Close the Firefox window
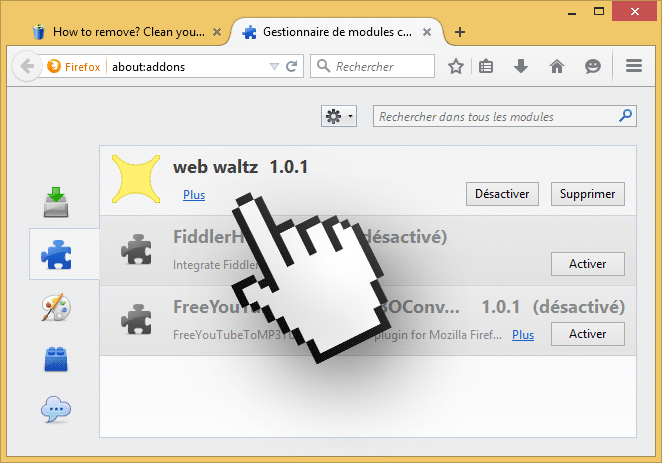 (x=635, y=11)
